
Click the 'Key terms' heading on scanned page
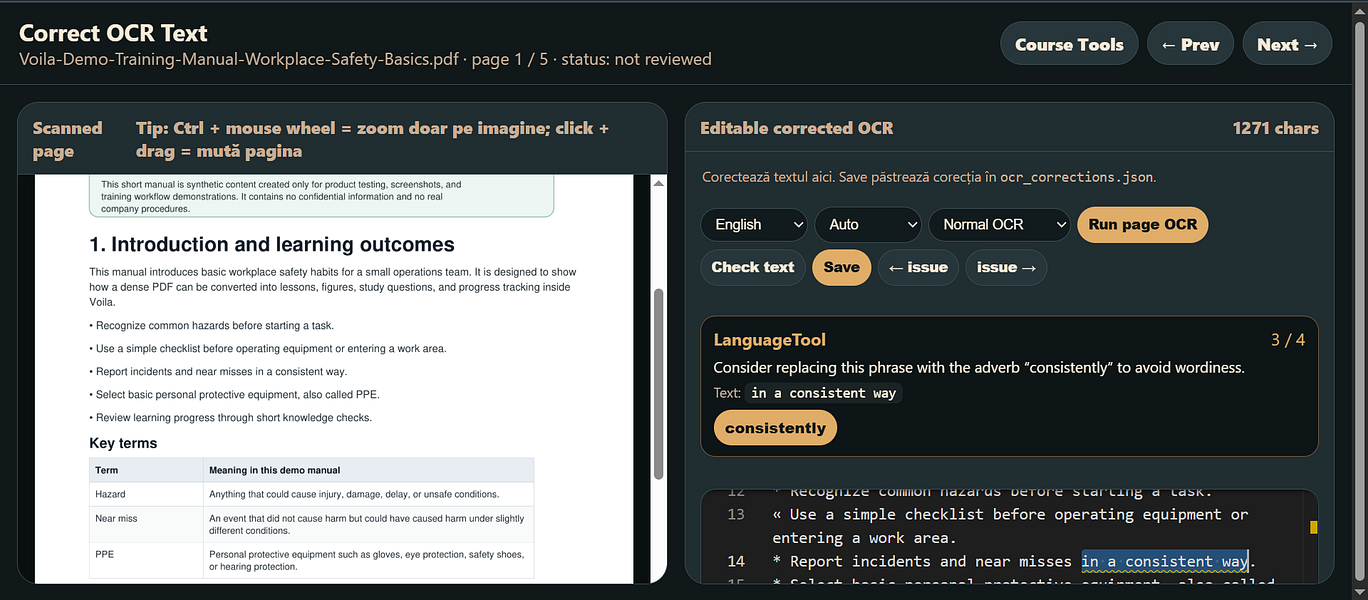coord(123,443)
